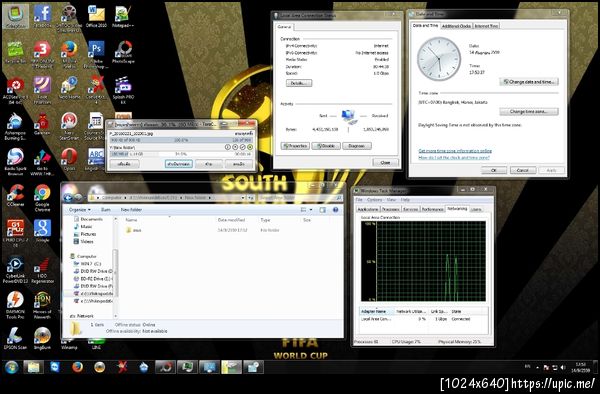Select the Garena desktop icon
This screenshot has height=394, width=600.
[x=42, y=124]
